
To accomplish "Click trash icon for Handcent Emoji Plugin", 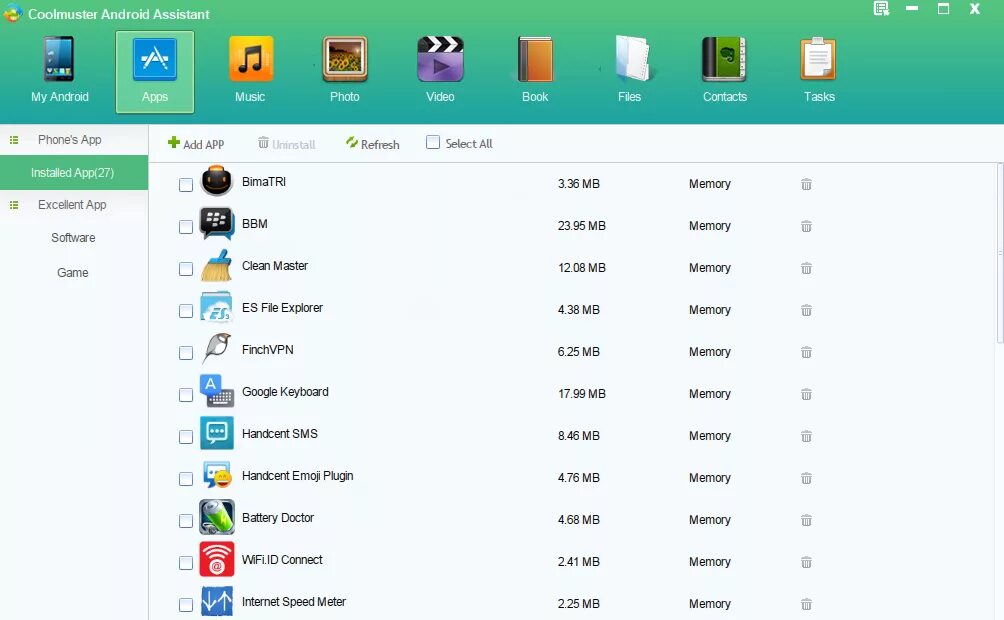I will pos(806,478).
